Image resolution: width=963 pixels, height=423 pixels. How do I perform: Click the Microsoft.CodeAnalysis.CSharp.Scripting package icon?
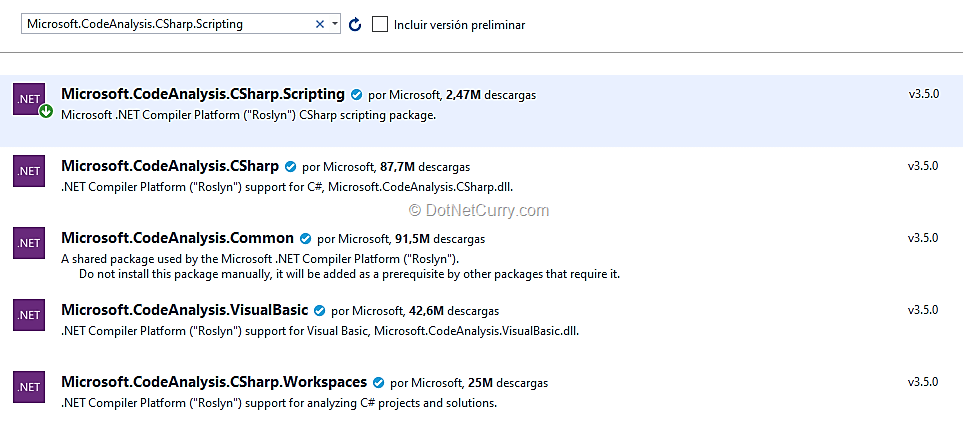pos(29,99)
